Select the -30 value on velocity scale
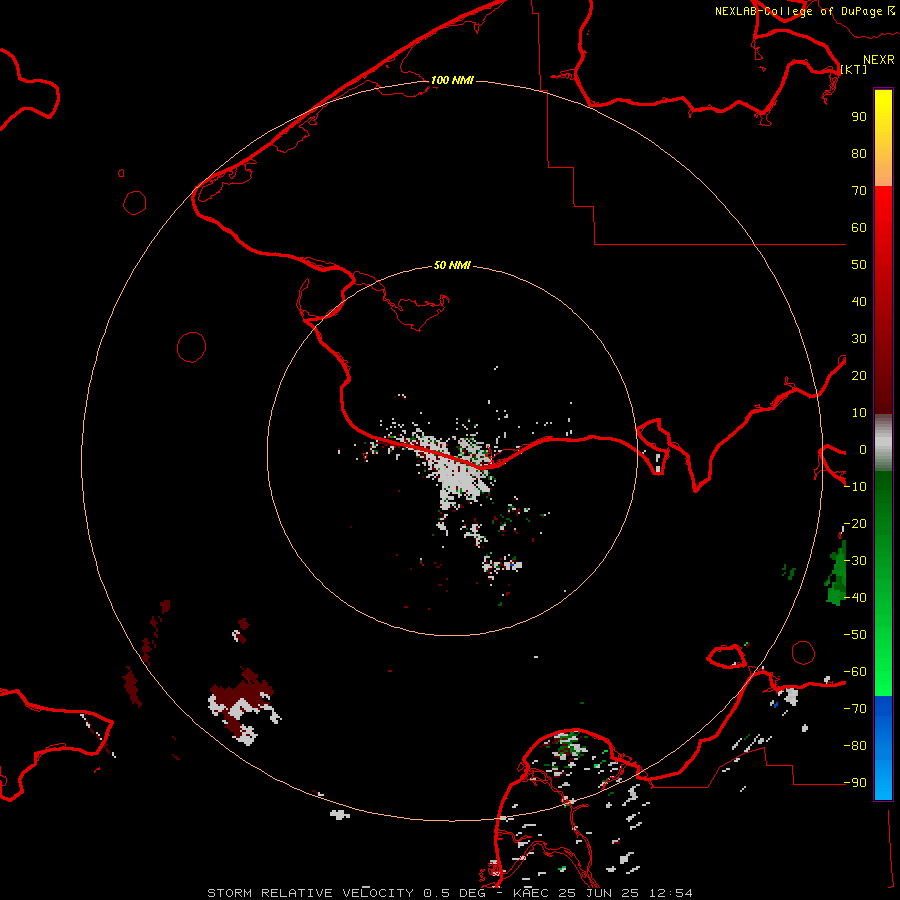 855,561
